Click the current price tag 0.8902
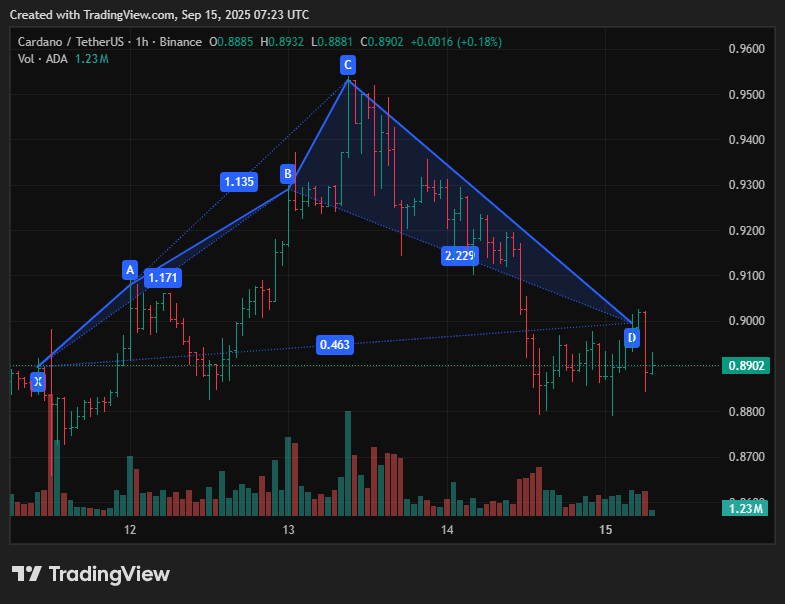Screen dimensions: 785x604 click(x=747, y=366)
